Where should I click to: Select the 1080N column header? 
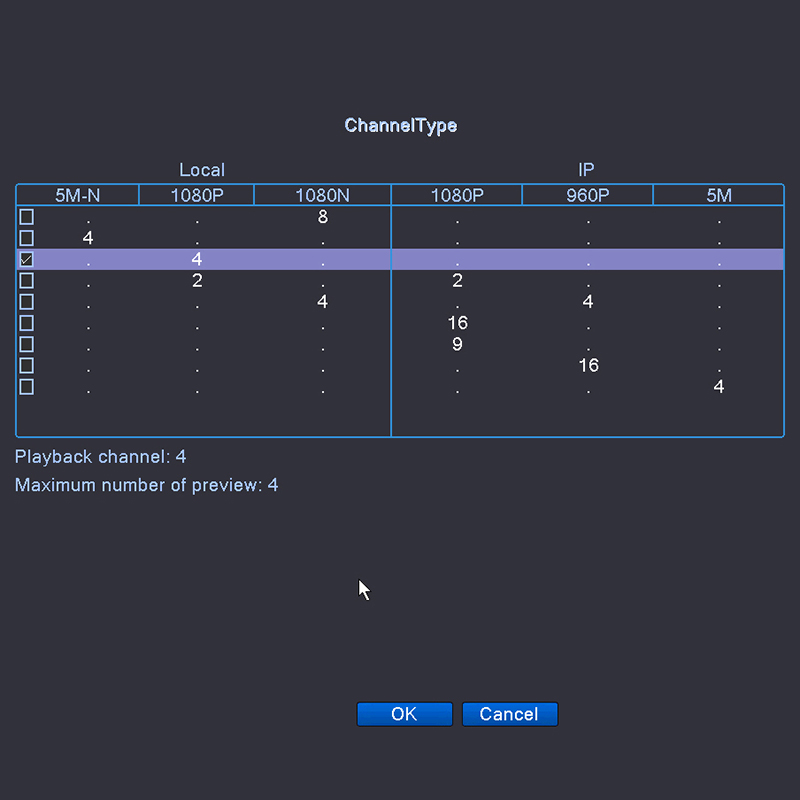322,195
